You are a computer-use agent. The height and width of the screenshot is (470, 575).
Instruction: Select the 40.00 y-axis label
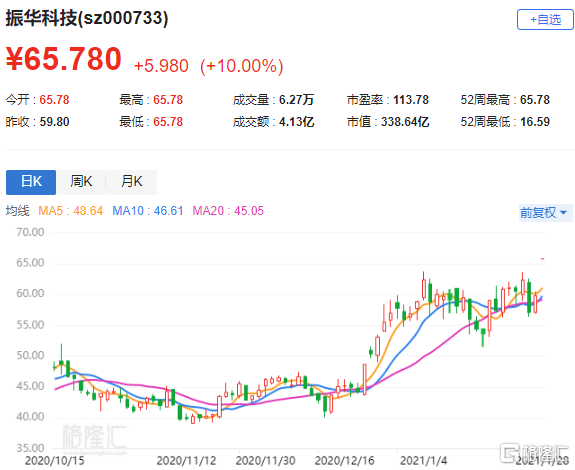pyautogui.click(x=30, y=417)
